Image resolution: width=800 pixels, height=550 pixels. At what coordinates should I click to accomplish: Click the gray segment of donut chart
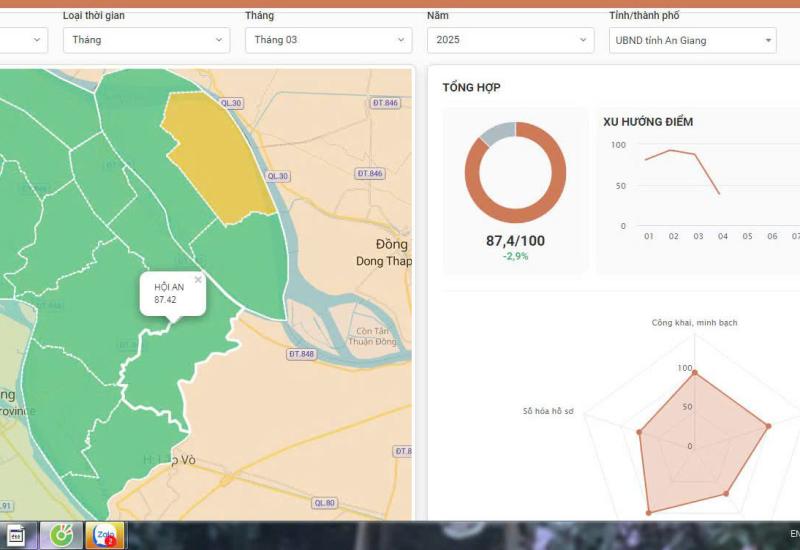[x=498, y=132]
